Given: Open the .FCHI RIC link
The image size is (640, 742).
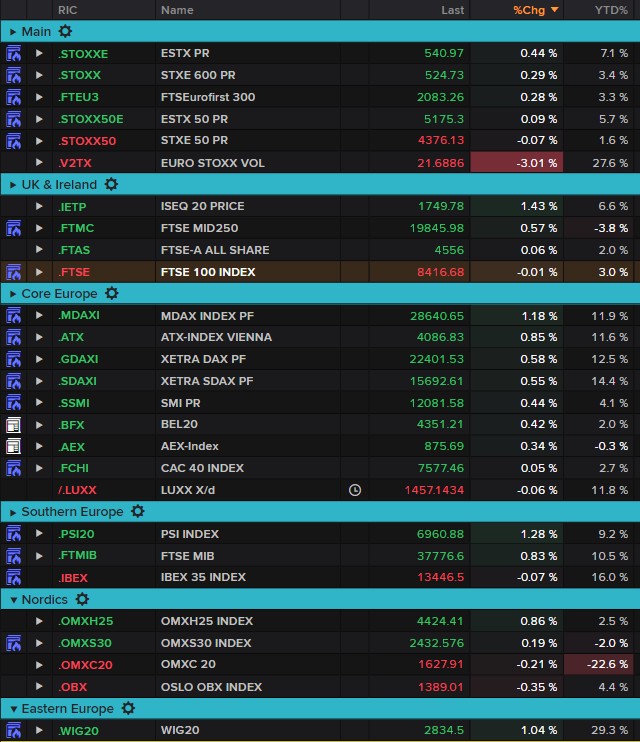Looking at the screenshot, I should (x=73, y=468).
